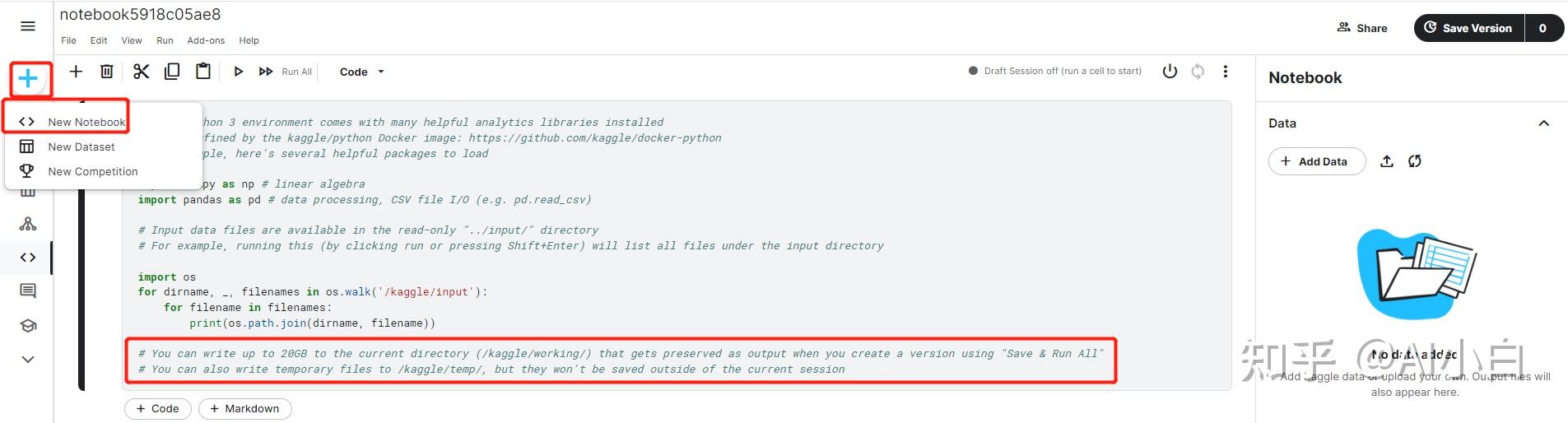Run the current cell
The width and height of the screenshot is (1568, 423).
(238, 72)
